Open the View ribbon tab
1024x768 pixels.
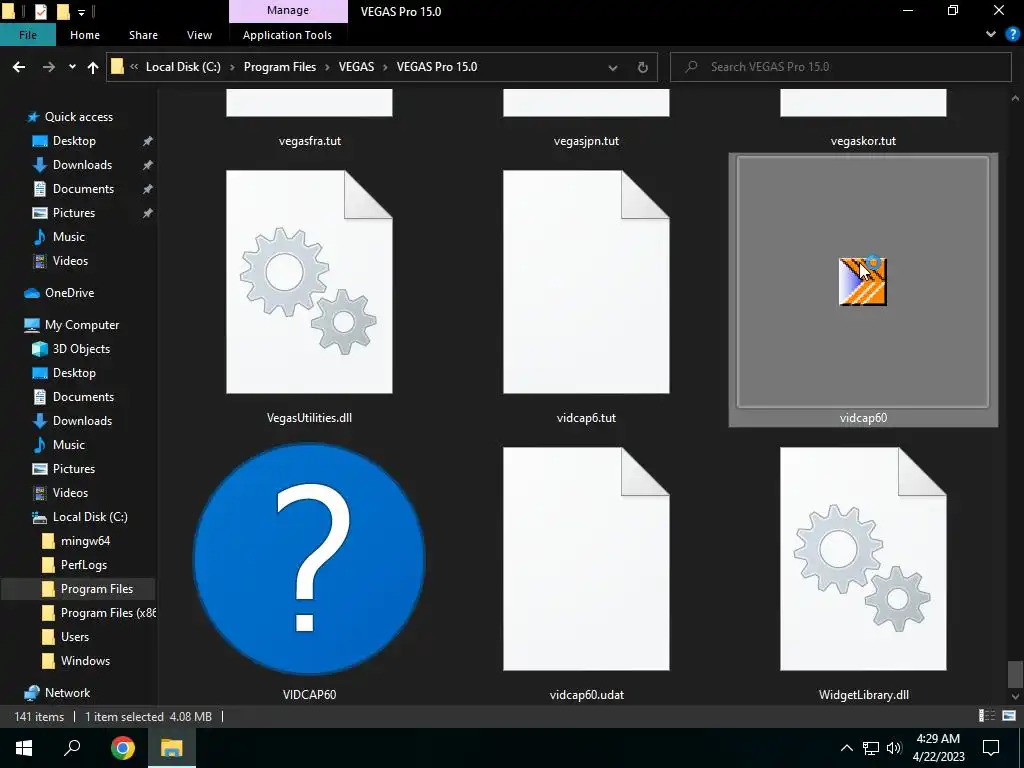pos(199,35)
